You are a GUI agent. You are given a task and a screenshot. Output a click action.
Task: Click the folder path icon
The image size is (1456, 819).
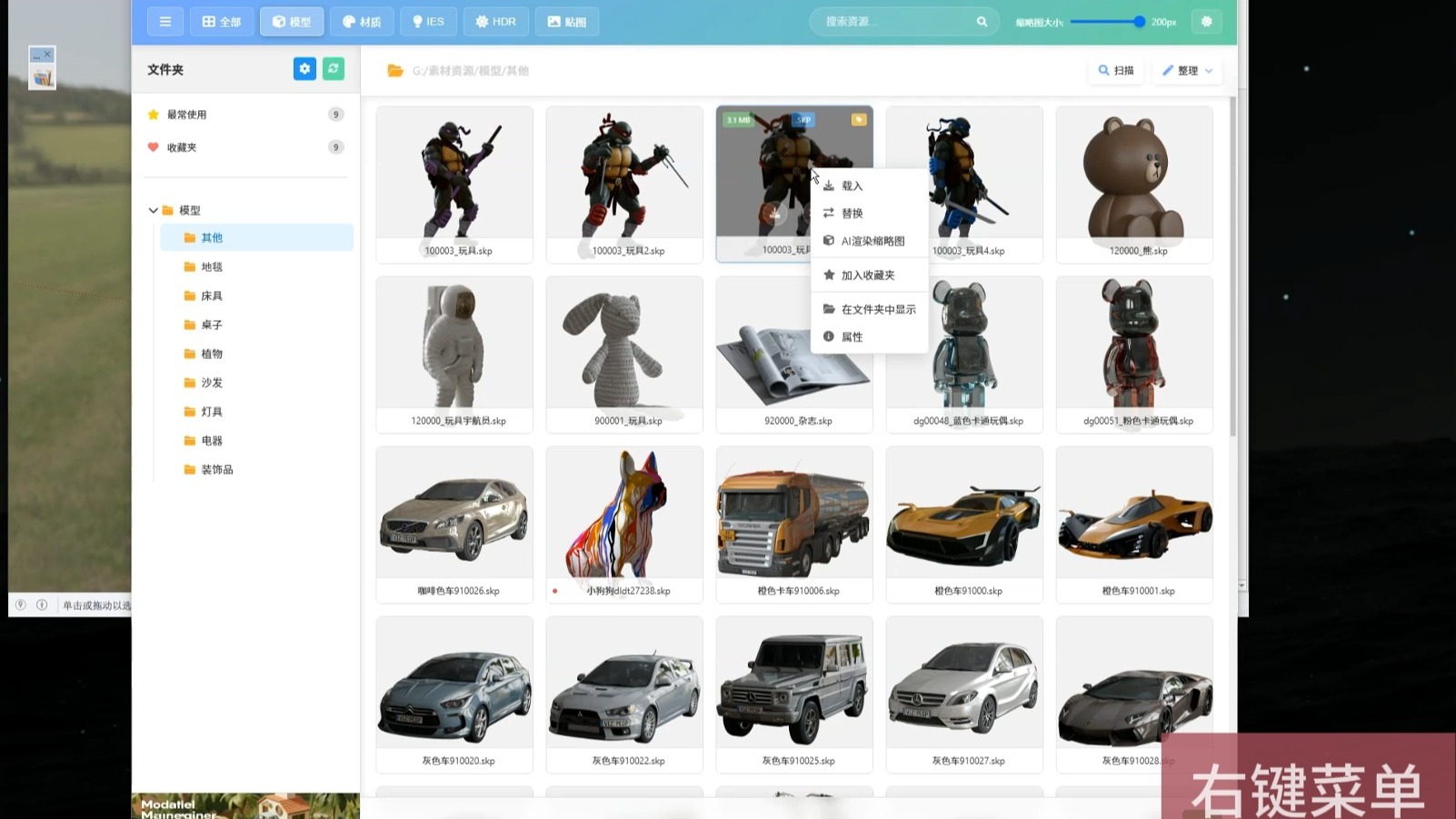coord(395,70)
